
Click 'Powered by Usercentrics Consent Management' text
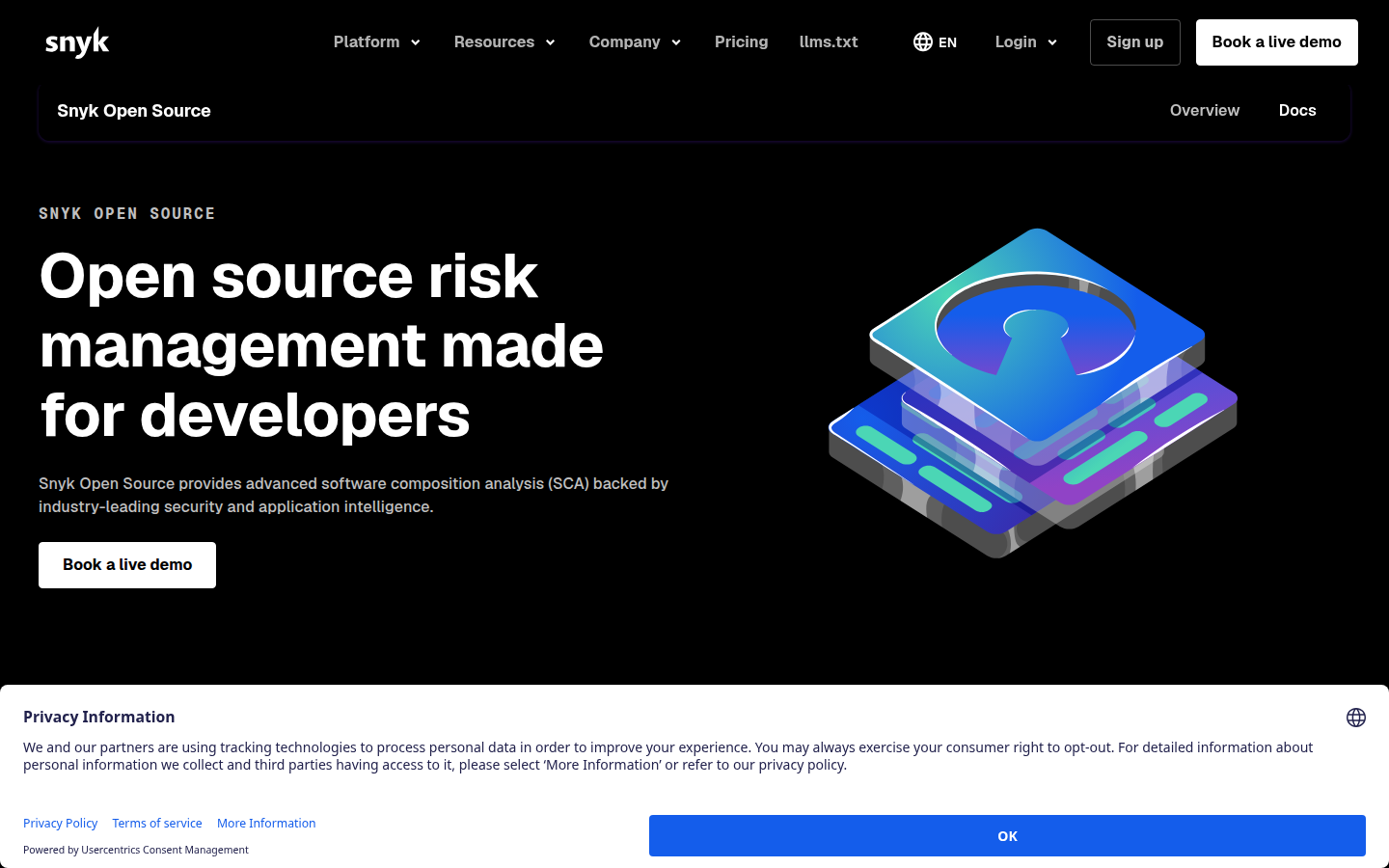(x=136, y=851)
